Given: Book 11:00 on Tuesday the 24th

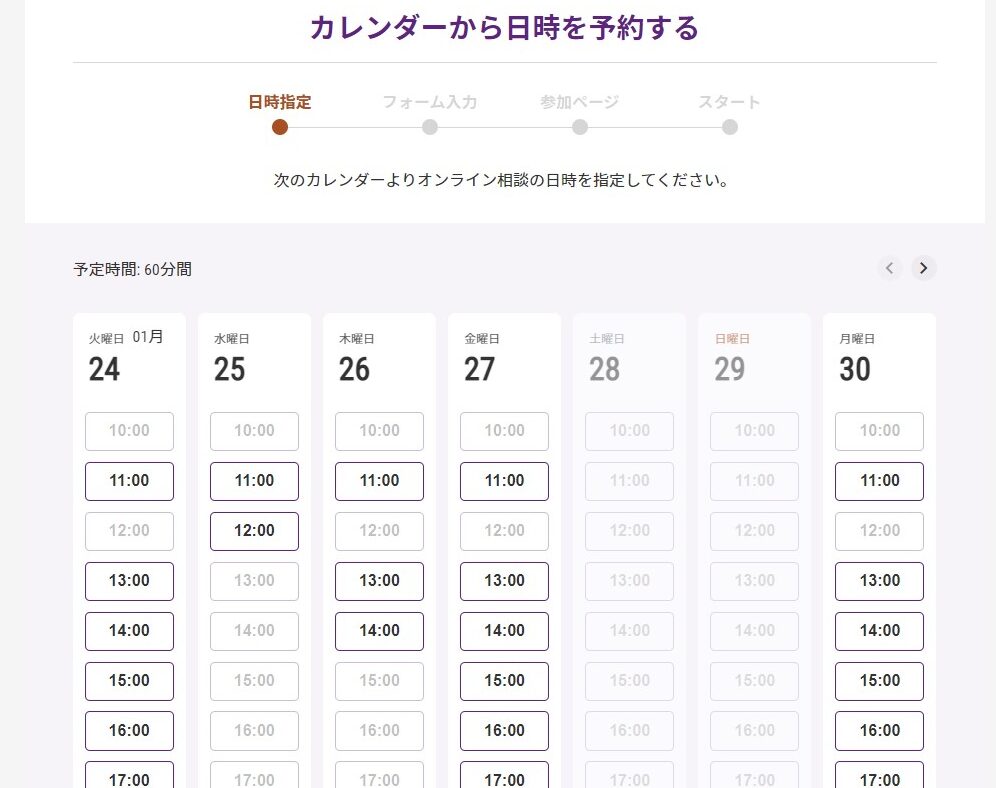Looking at the screenshot, I should [x=129, y=481].
